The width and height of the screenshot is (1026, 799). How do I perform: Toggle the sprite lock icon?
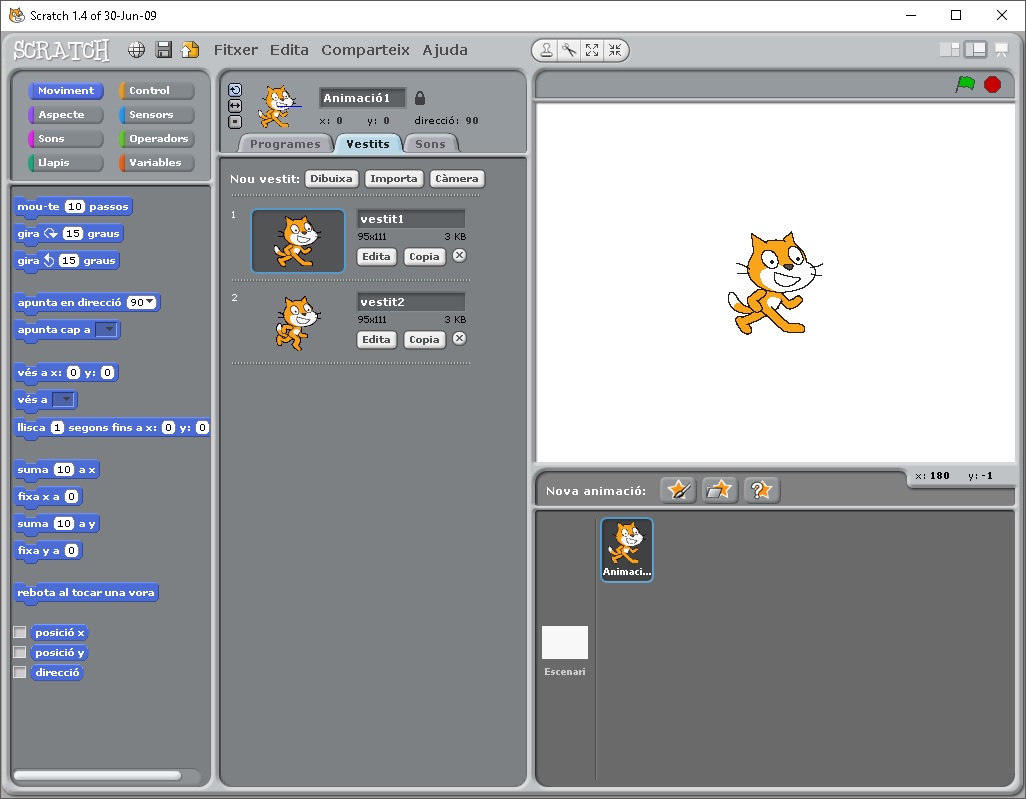pyautogui.click(x=420, y=98)
